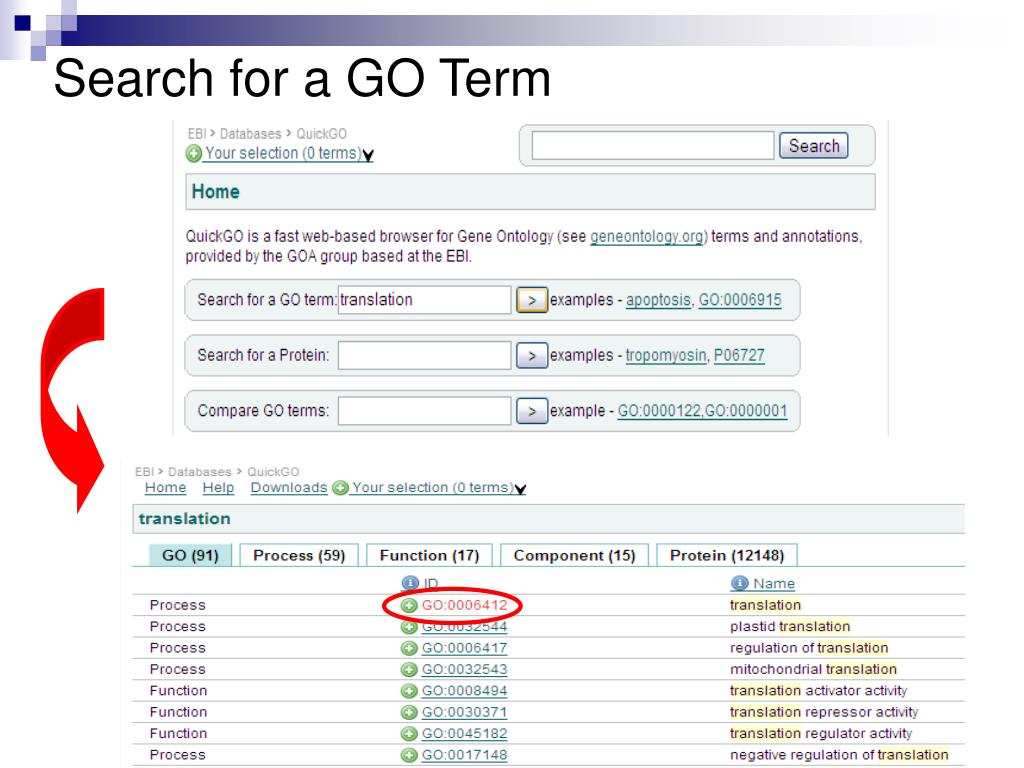Click the Compare GO terms input field
Viewport: 1024px width, 768px height.
point(424,411)
